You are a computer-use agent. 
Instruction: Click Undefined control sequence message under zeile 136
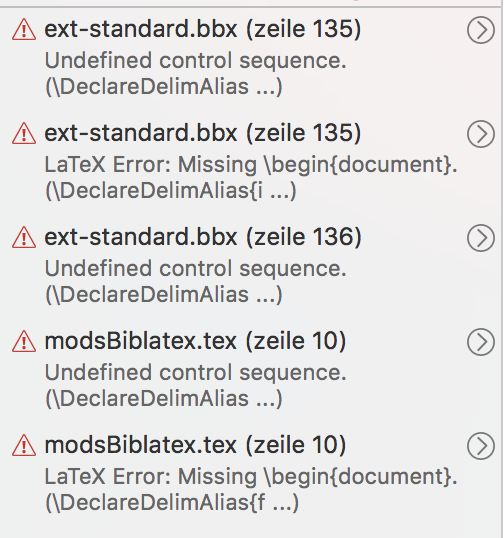196,268
